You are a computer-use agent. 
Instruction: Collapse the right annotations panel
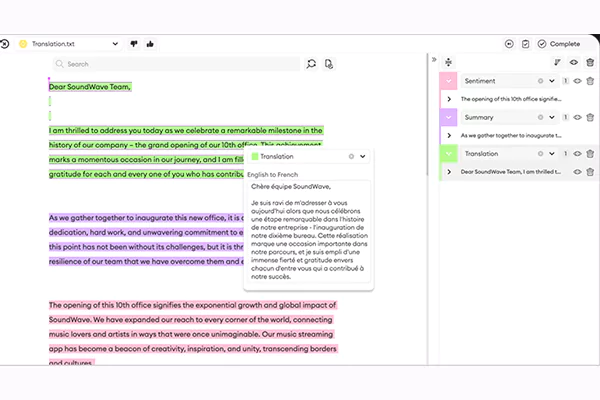click(434, 60)
